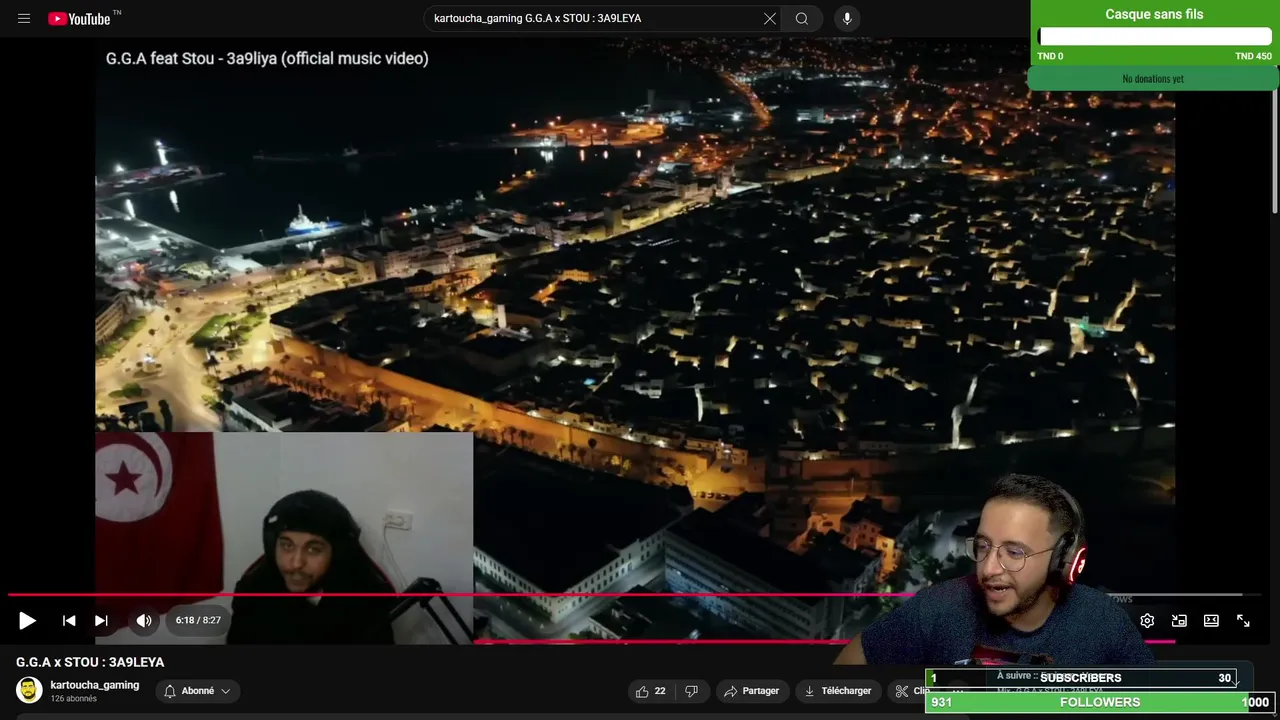Click the search magnifier button
Viewport: 1280px width, 720px height.
tap(802, 18)
